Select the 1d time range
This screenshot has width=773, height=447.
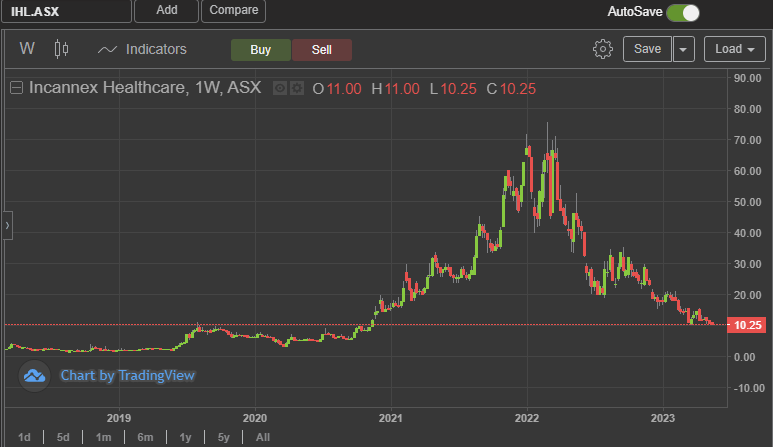pos(24,437)
